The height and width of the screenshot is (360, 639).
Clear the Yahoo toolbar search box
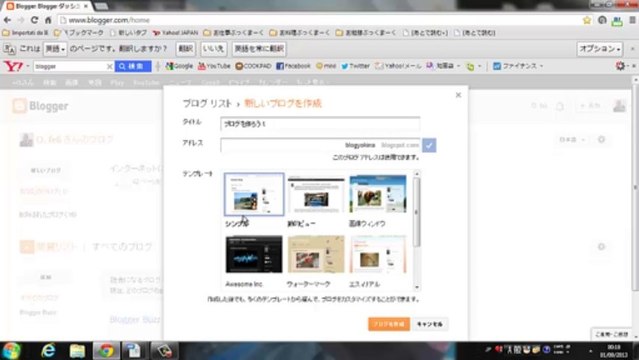pyautogui.click(x=109, y=66)
